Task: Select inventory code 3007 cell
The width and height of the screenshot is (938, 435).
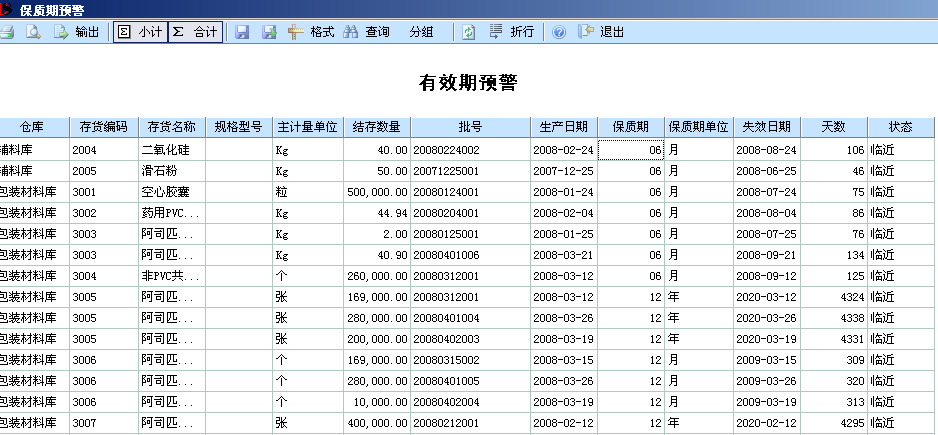Action: tap(104, 423)
